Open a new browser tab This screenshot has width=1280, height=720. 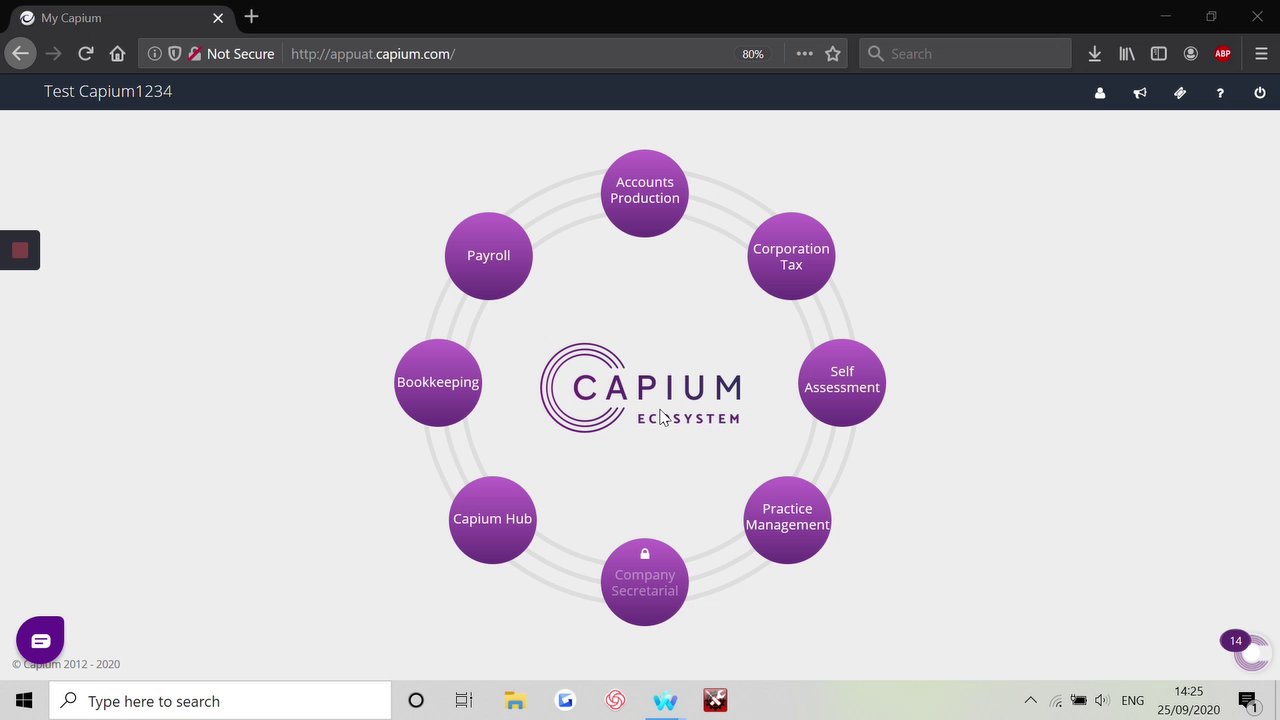pos(251,17)
